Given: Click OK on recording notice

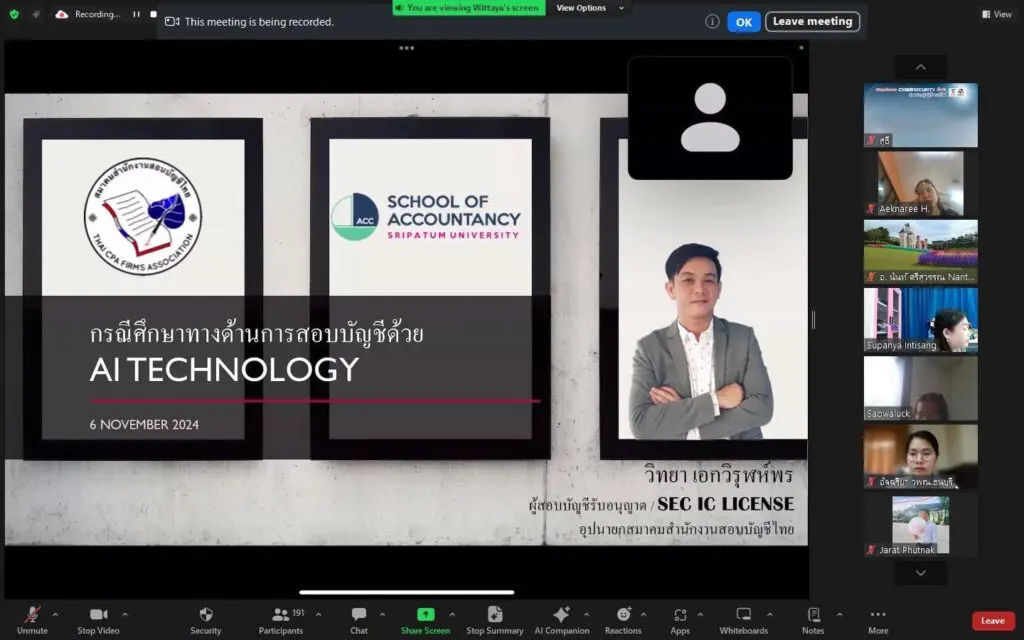Looking at the screenshot, I should click(744, 22).
